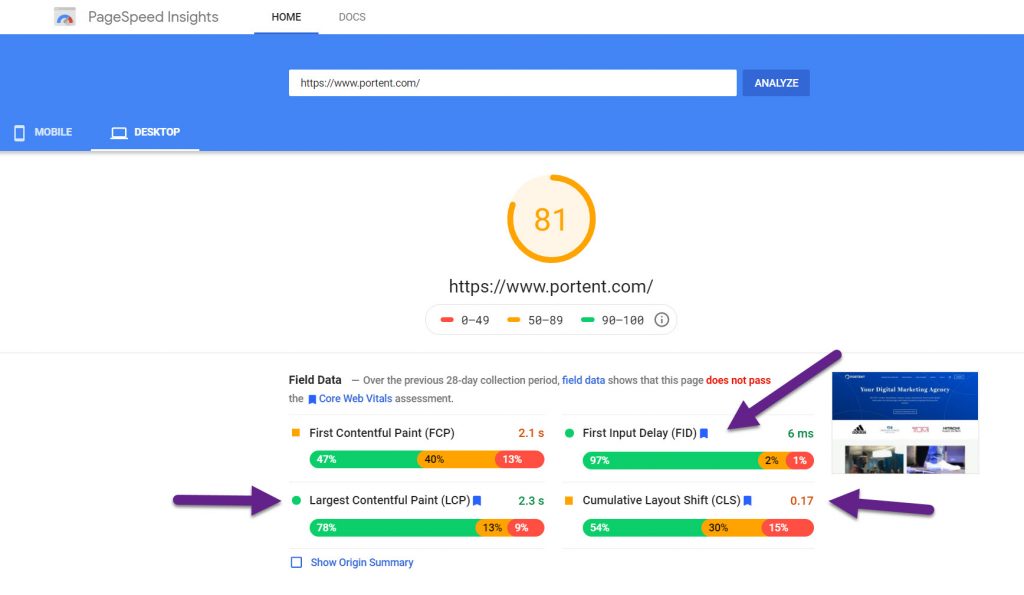The image size is (1024, 595).
Task: Click the orange 50-89 legend marker
Action: click(514, 320)
